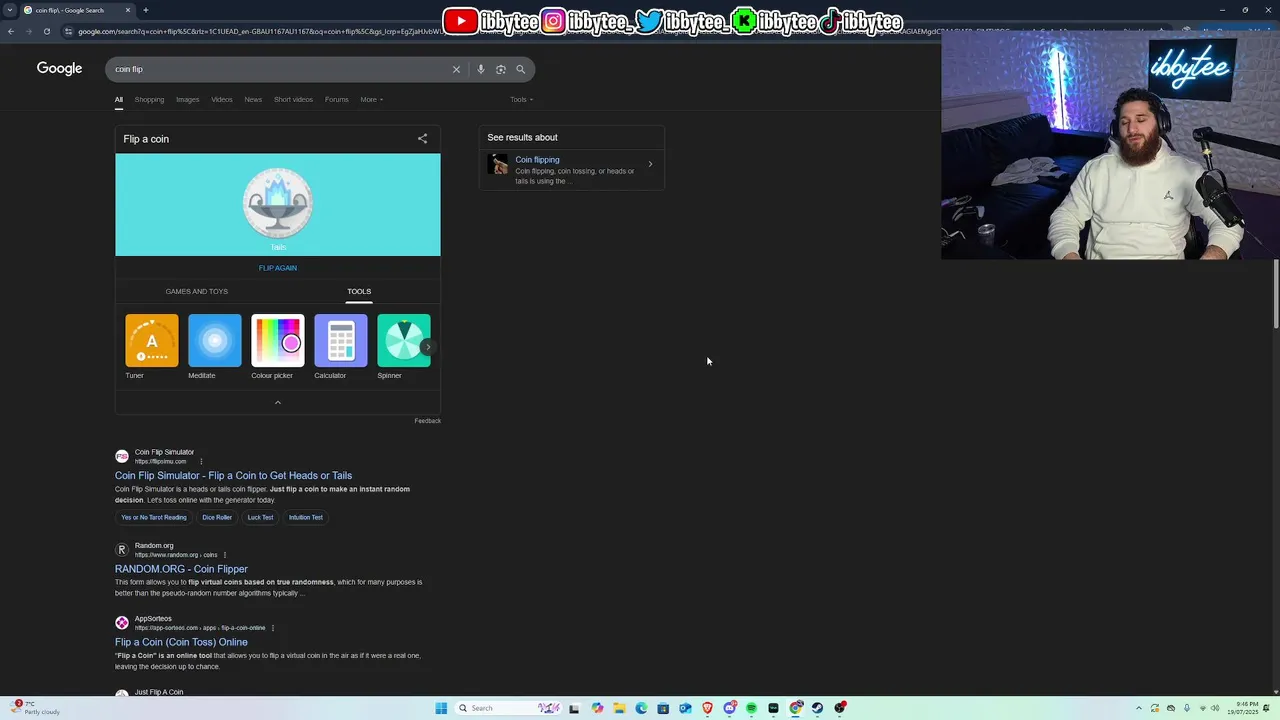Open the Shopping results tab

tap(149, 99)
